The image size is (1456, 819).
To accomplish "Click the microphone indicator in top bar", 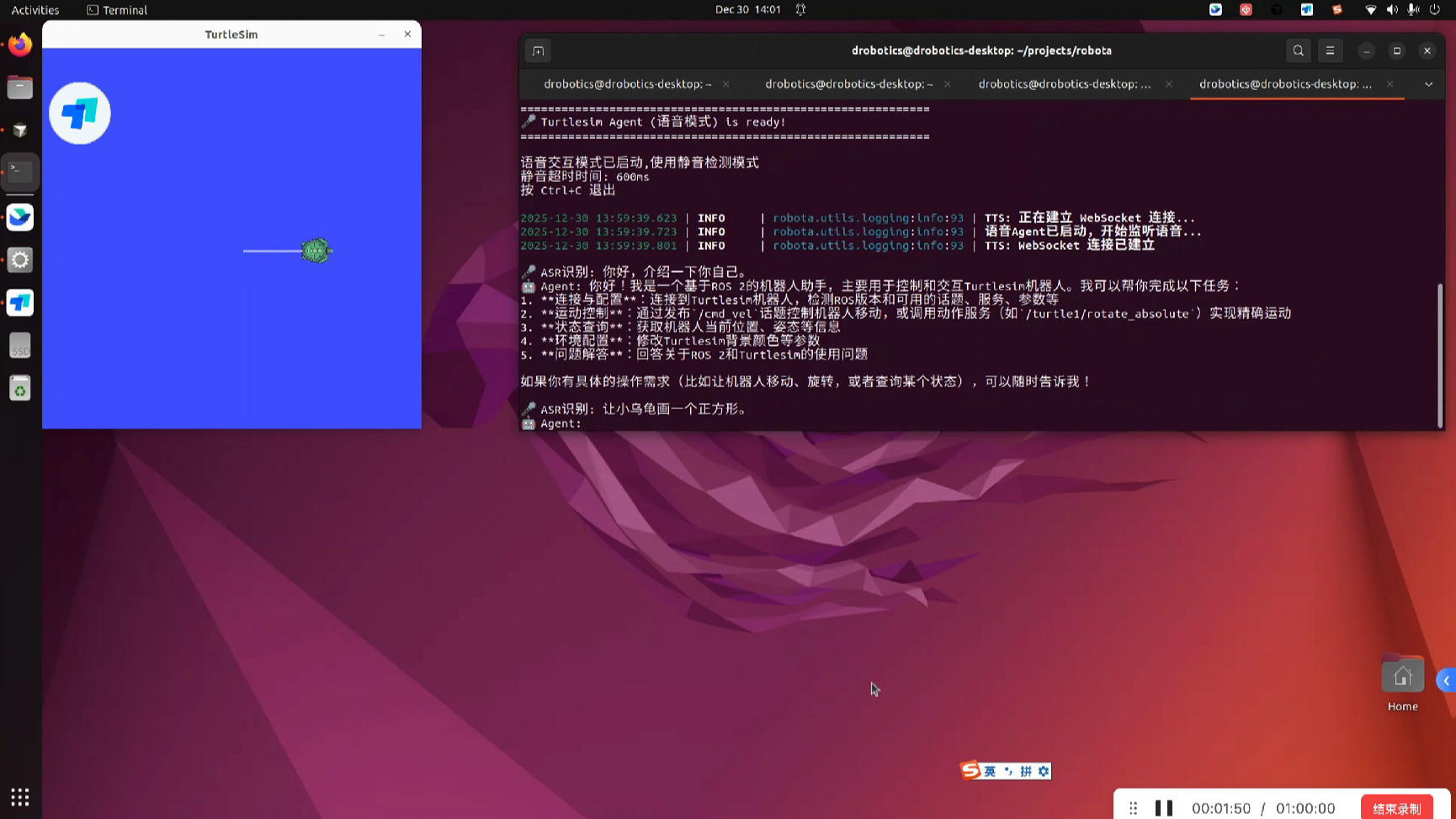I will [1413, 9].
